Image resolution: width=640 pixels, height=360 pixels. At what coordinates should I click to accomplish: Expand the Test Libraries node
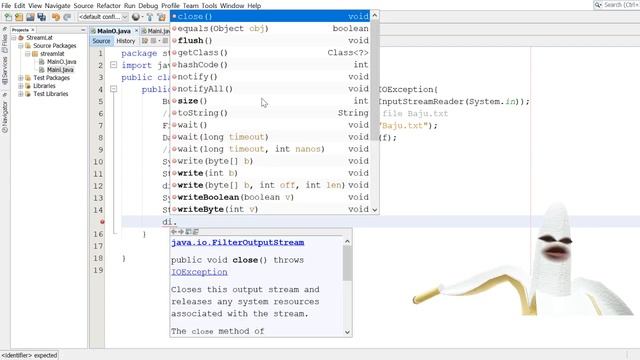point(20,94)
